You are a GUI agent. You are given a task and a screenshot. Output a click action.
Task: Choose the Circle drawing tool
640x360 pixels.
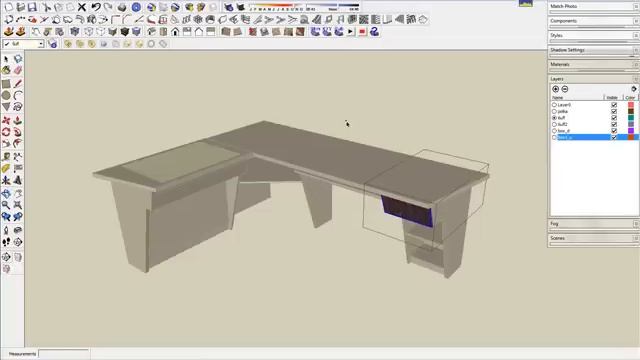point(6,96)
